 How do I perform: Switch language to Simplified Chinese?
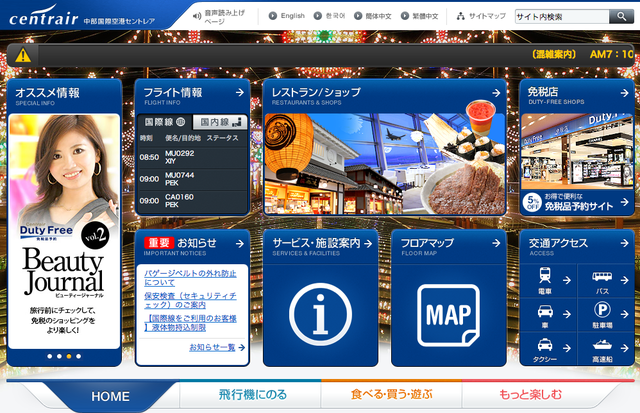tap(373, 16)
